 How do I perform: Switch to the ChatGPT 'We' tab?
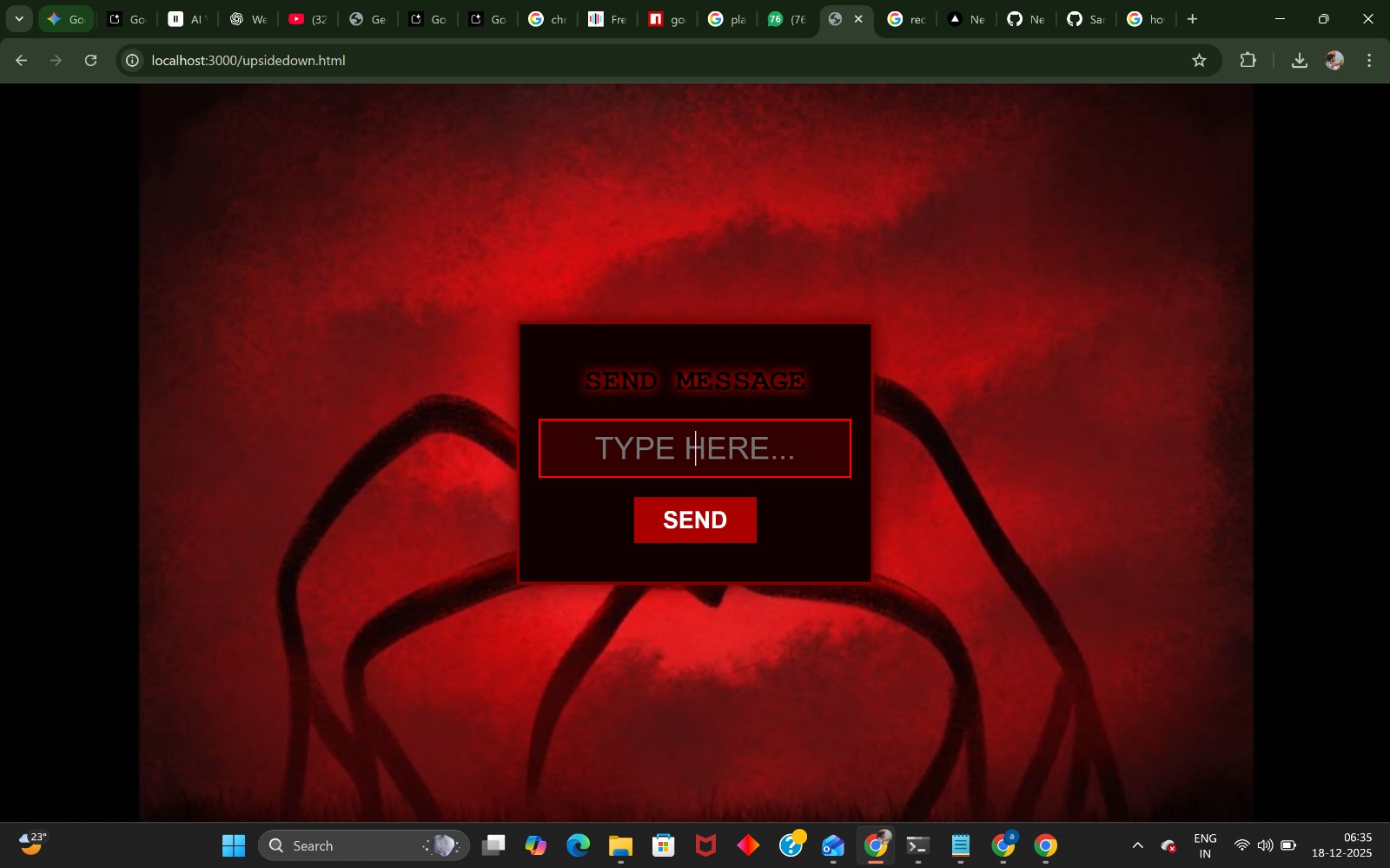click(248, 19)
